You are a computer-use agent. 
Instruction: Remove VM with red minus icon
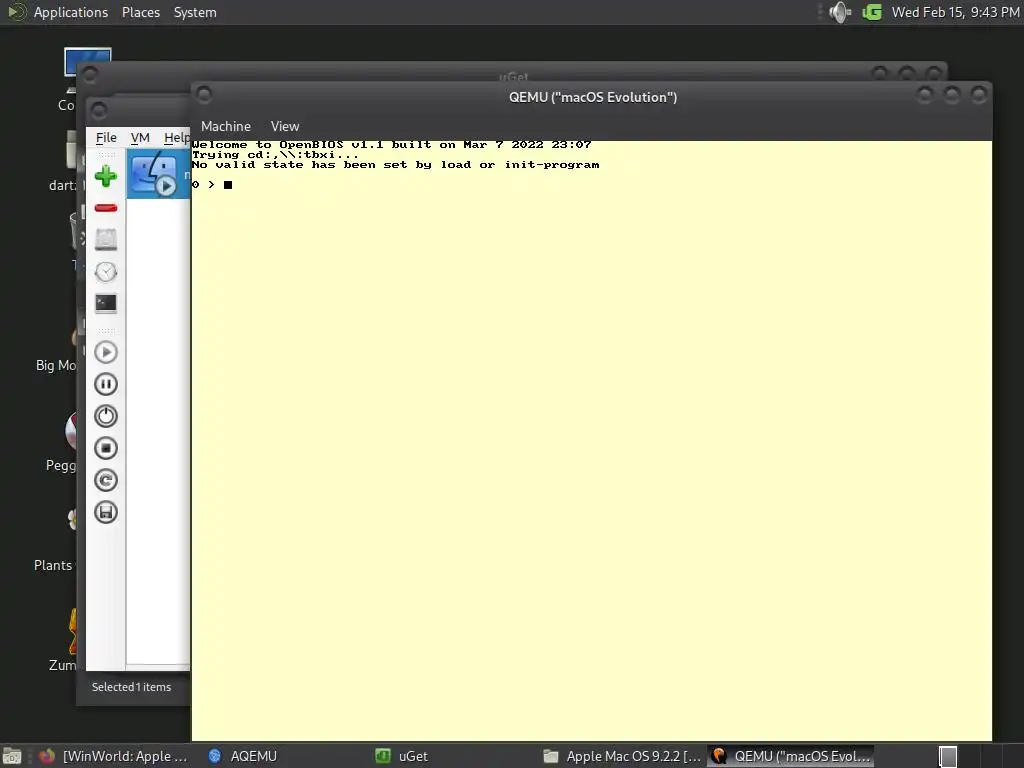click(x=106, y=208)
